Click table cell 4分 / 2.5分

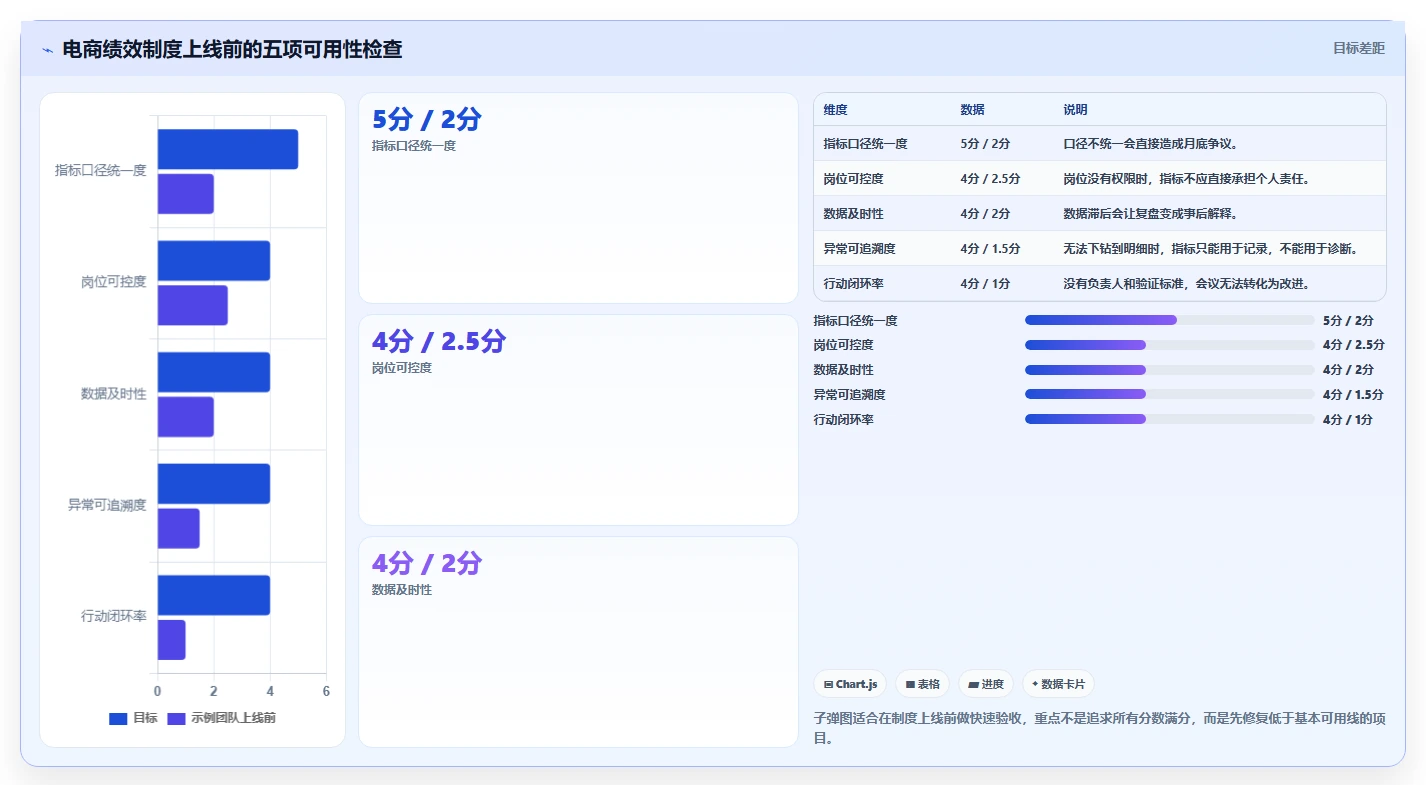coord(990,179)
